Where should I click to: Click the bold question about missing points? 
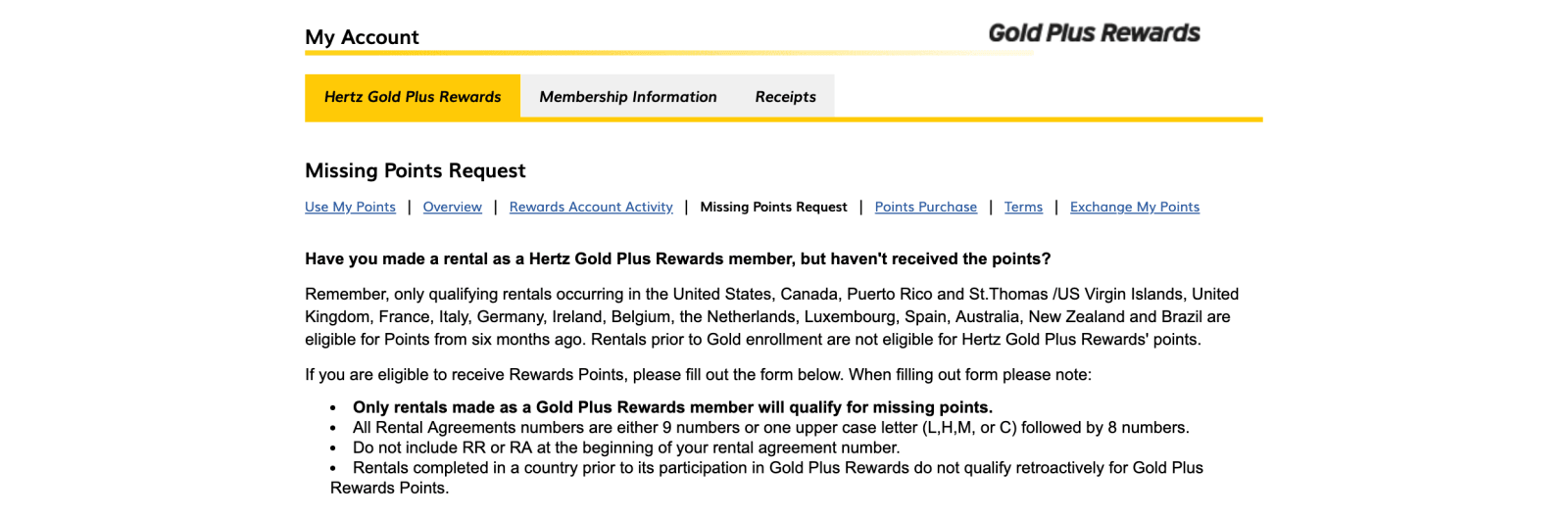(678, 258)
